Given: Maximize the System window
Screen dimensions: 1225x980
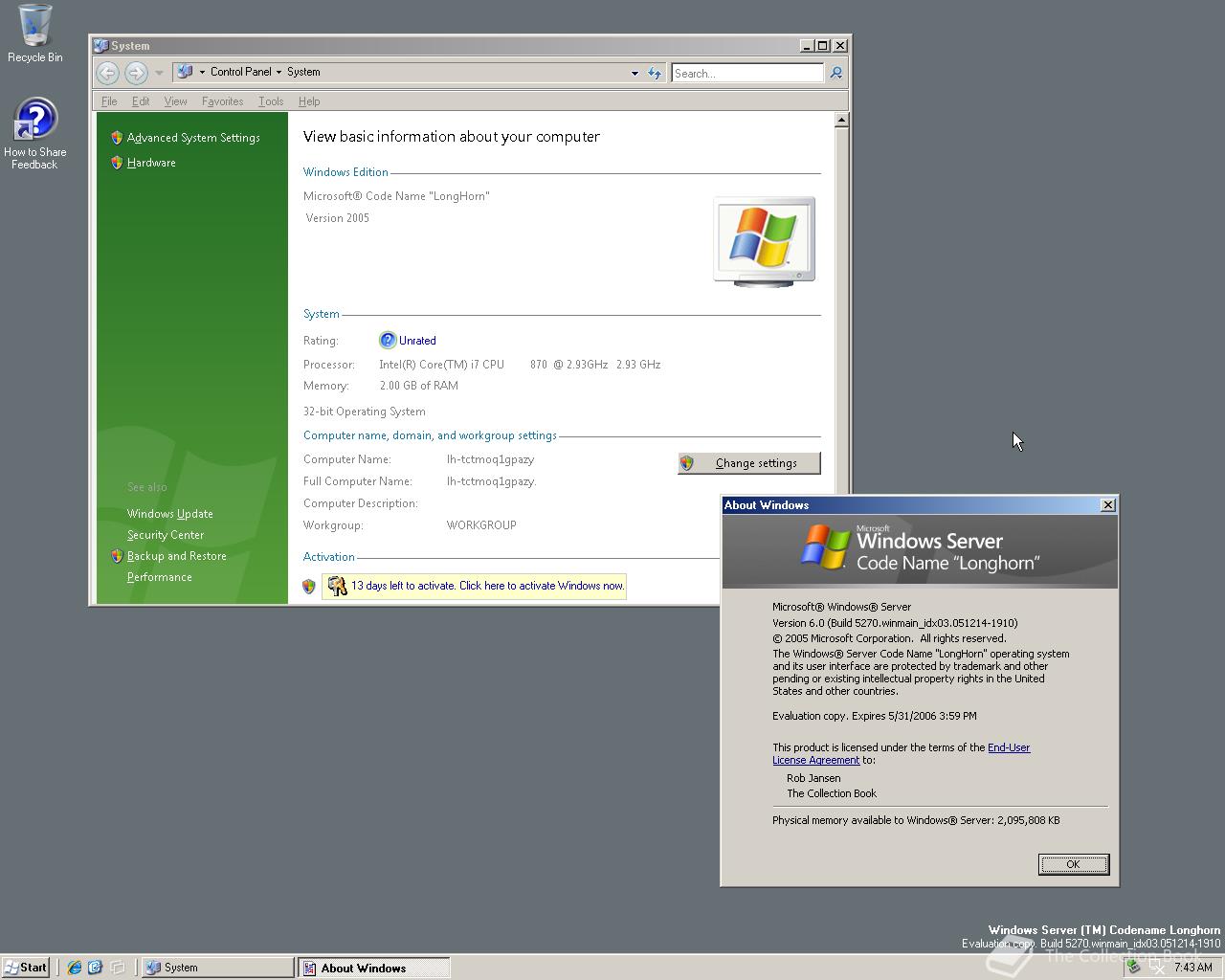Looking at the screenshot, I should (x=822, y=45).
